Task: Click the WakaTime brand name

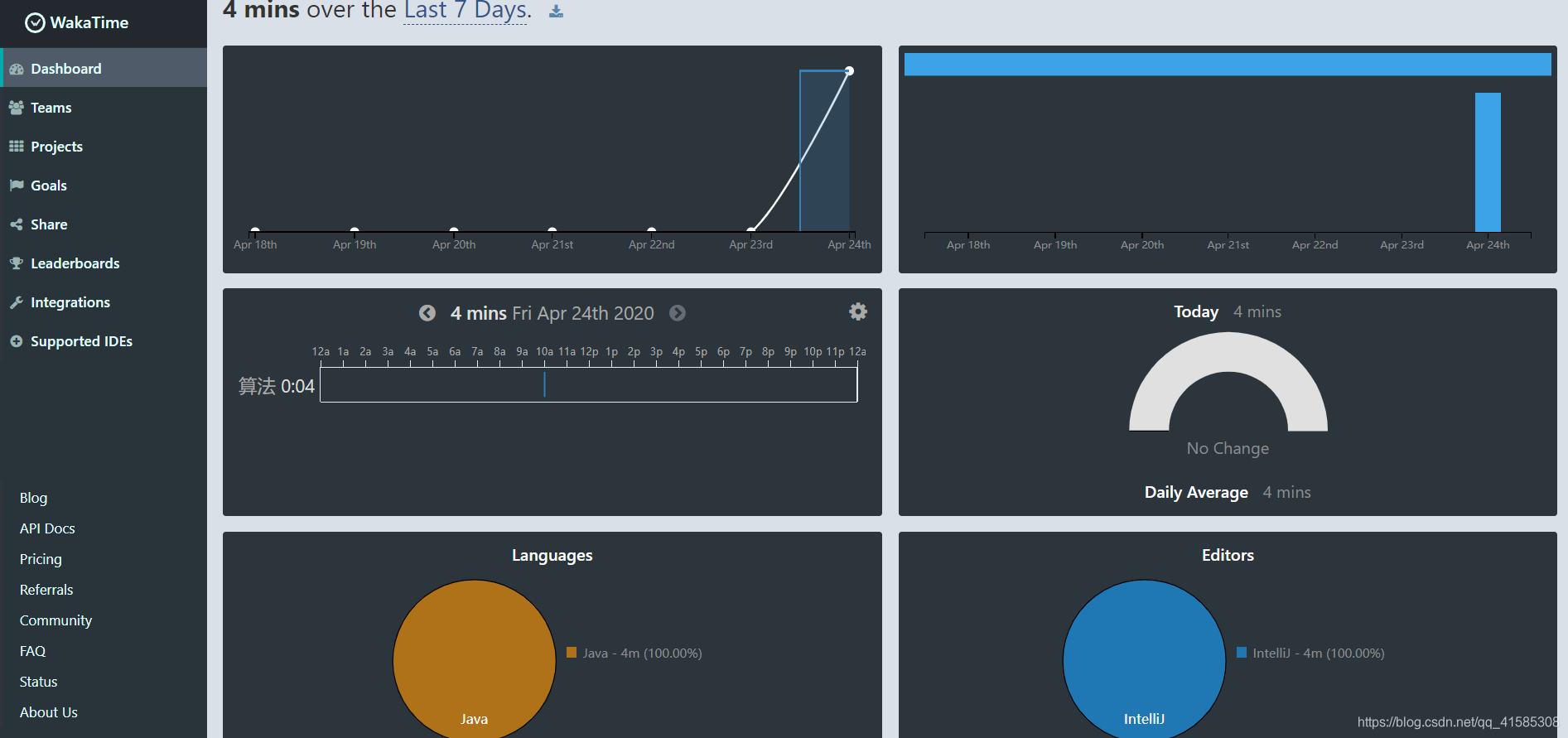Action: [x=89, y=23]
